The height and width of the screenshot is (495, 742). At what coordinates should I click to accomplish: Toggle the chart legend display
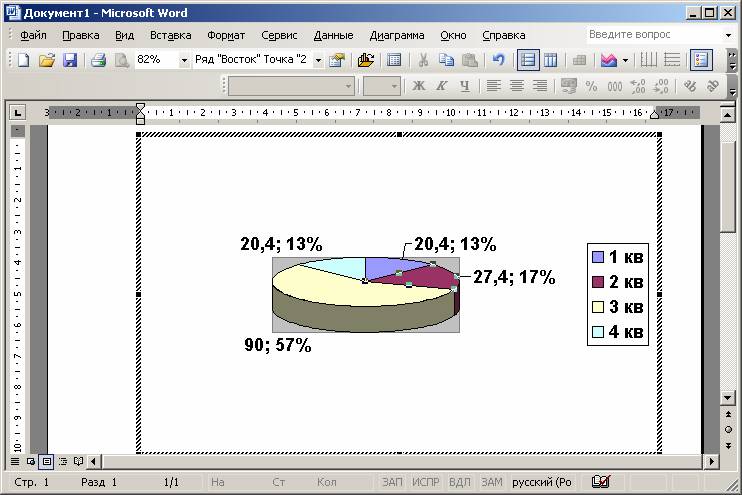pyautogui.click(x=701, y=60)
